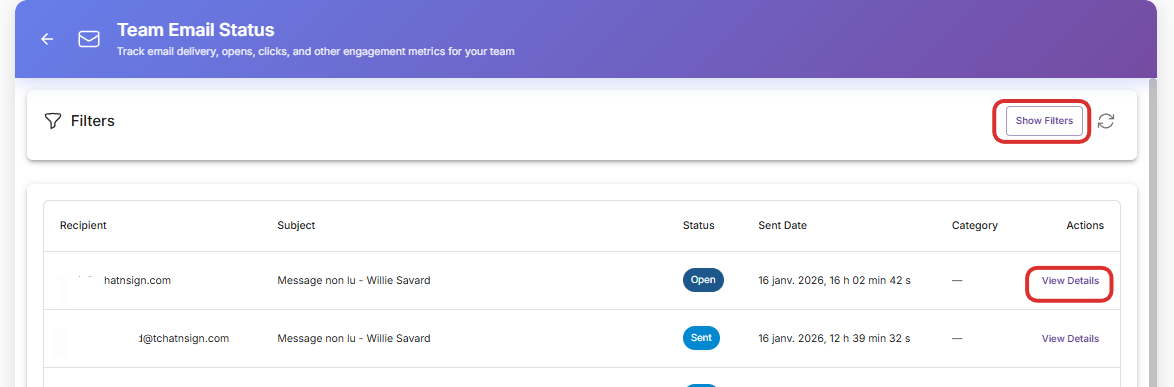This screenshot has width=1174, height=387.
Task: Click the subject in the Open status row
Action: click(x=353, y=281)
